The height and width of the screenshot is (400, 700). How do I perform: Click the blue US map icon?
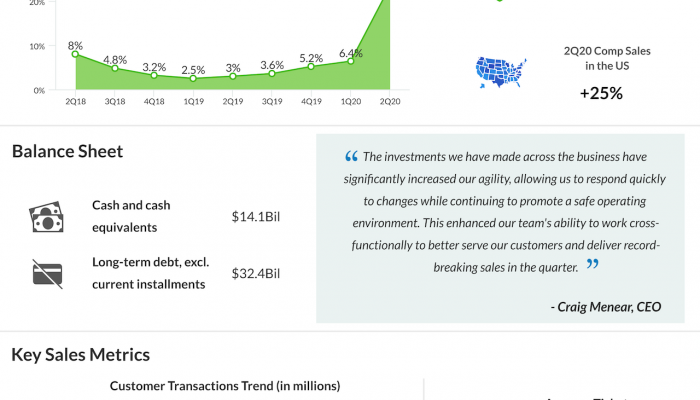501,72
